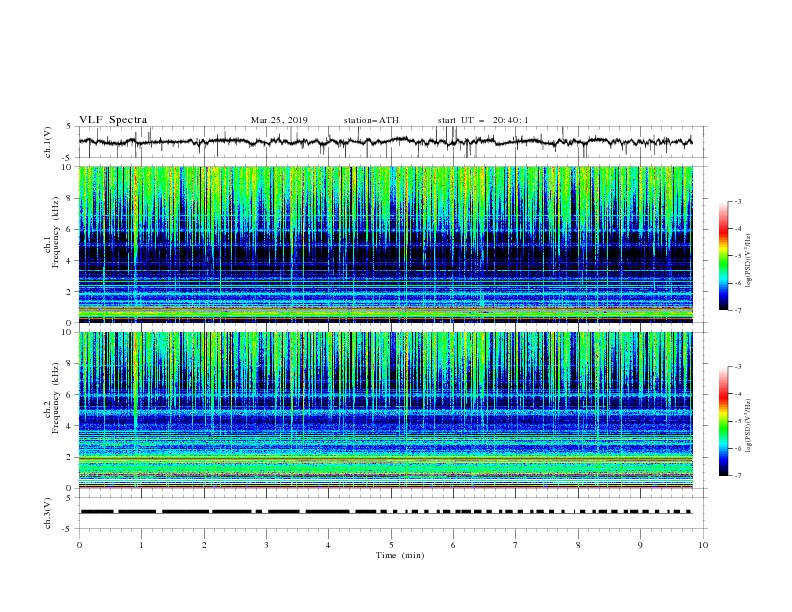Click the 'station=ATH' label
This screenshot has width=792, height=612.
(x=371, y=120)
